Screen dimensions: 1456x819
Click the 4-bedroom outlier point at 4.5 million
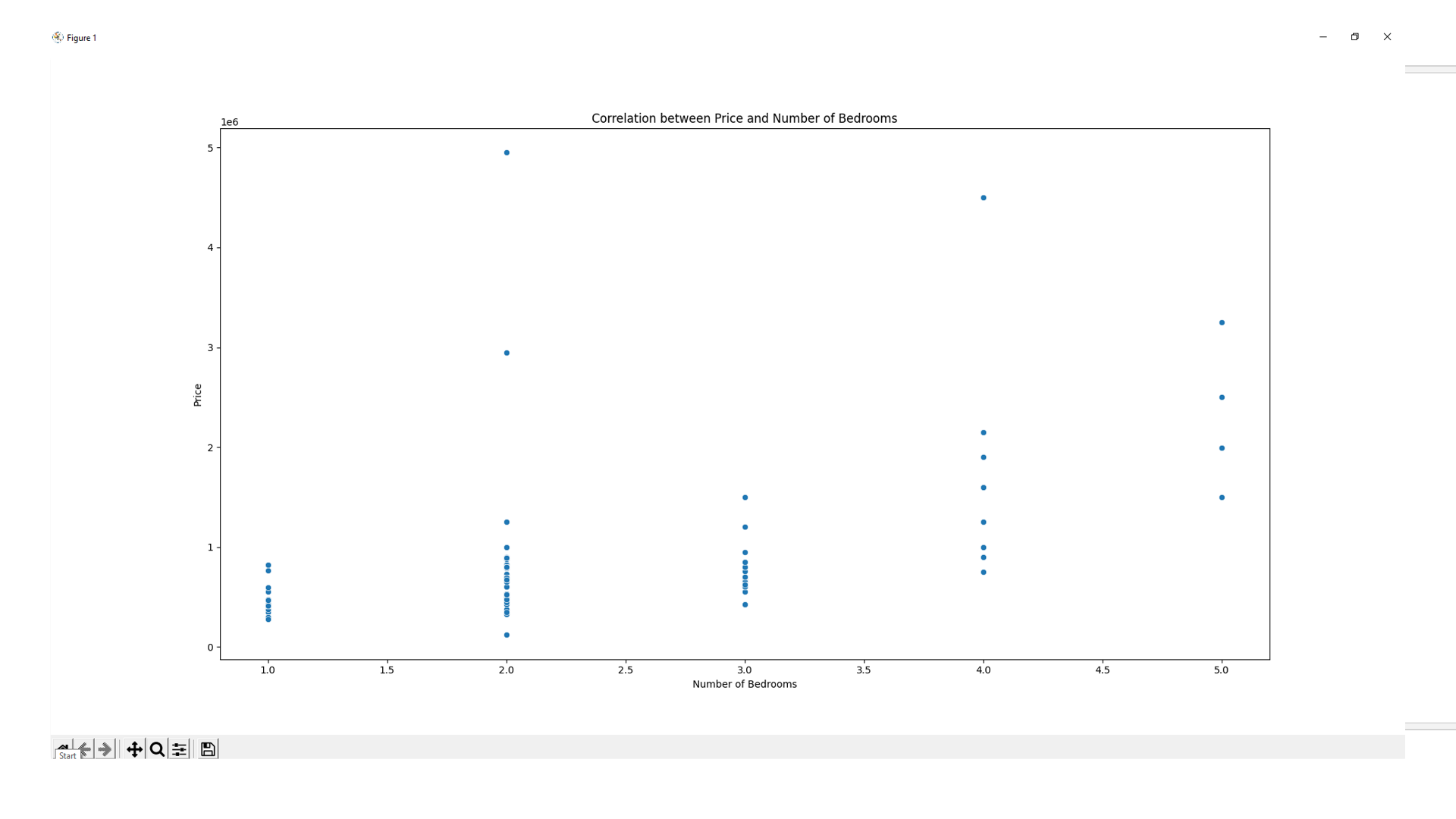pyautogui.click(x=984, y=198)
